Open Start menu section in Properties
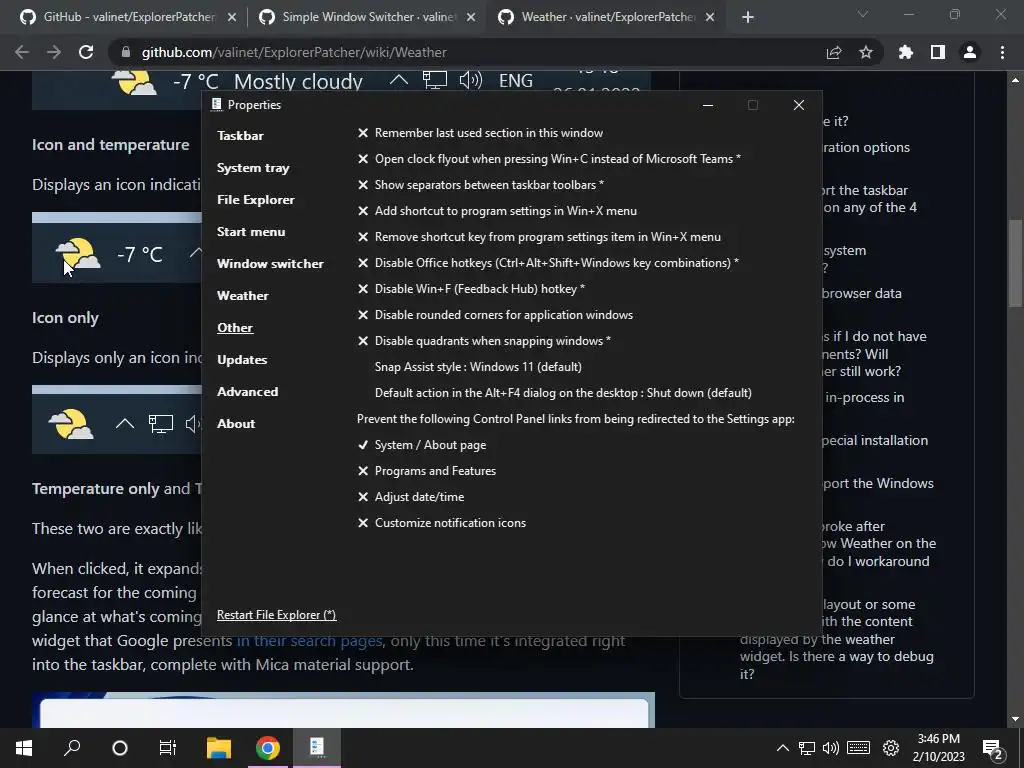Screen dimensions: 1024x768 [x=251, y=232]
